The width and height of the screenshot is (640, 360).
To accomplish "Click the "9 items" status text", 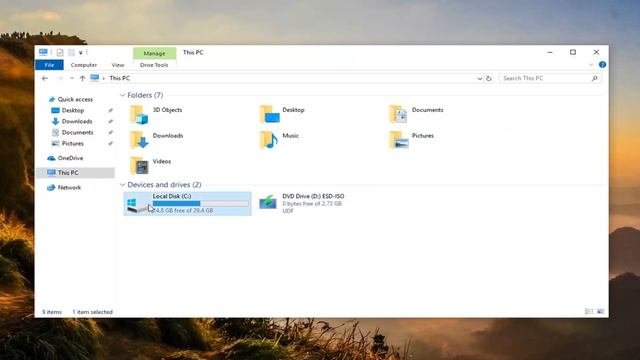I will [52, 312].
